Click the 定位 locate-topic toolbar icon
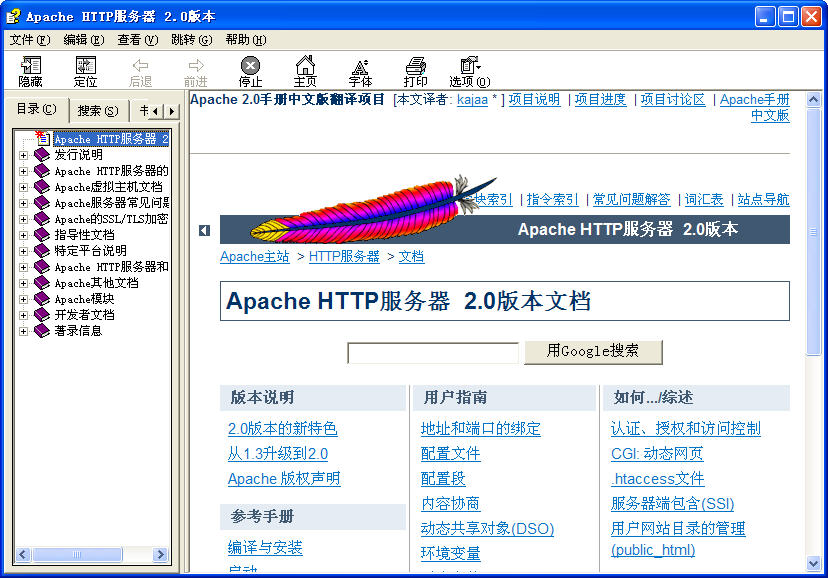The width and height of the screenshot is (828, 578). pos(85,70)
